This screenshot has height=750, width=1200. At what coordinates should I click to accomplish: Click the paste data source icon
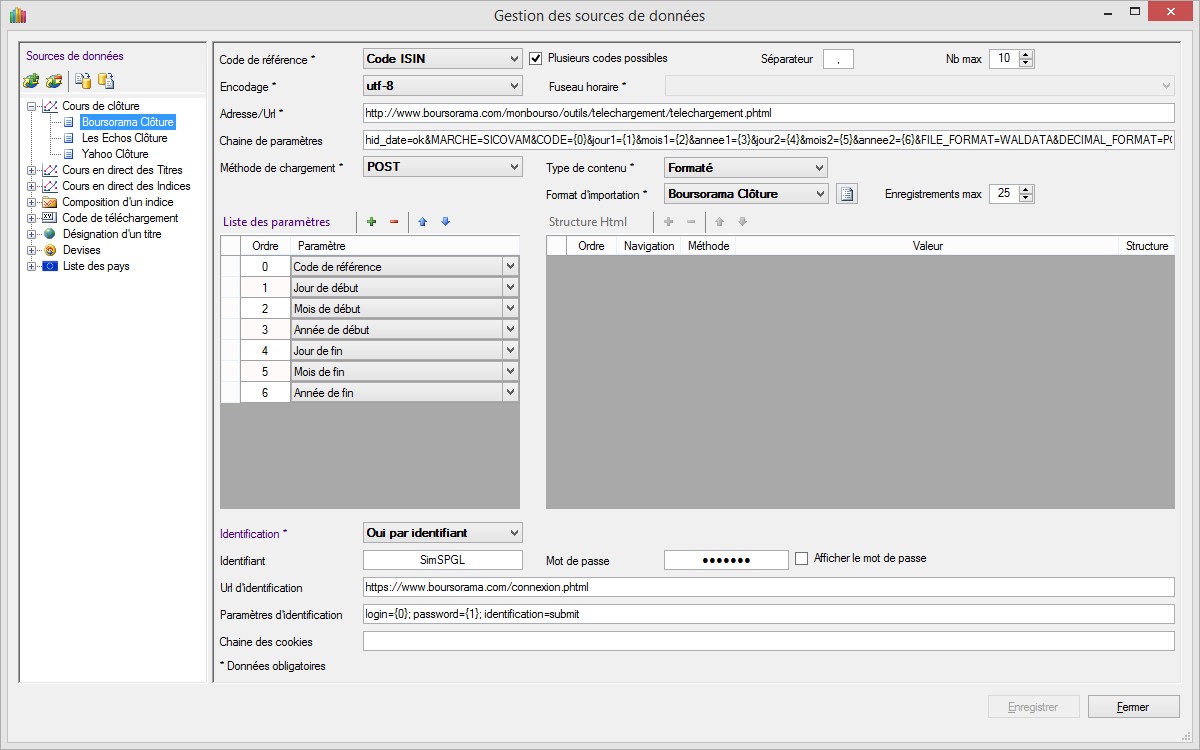(106, 81)
